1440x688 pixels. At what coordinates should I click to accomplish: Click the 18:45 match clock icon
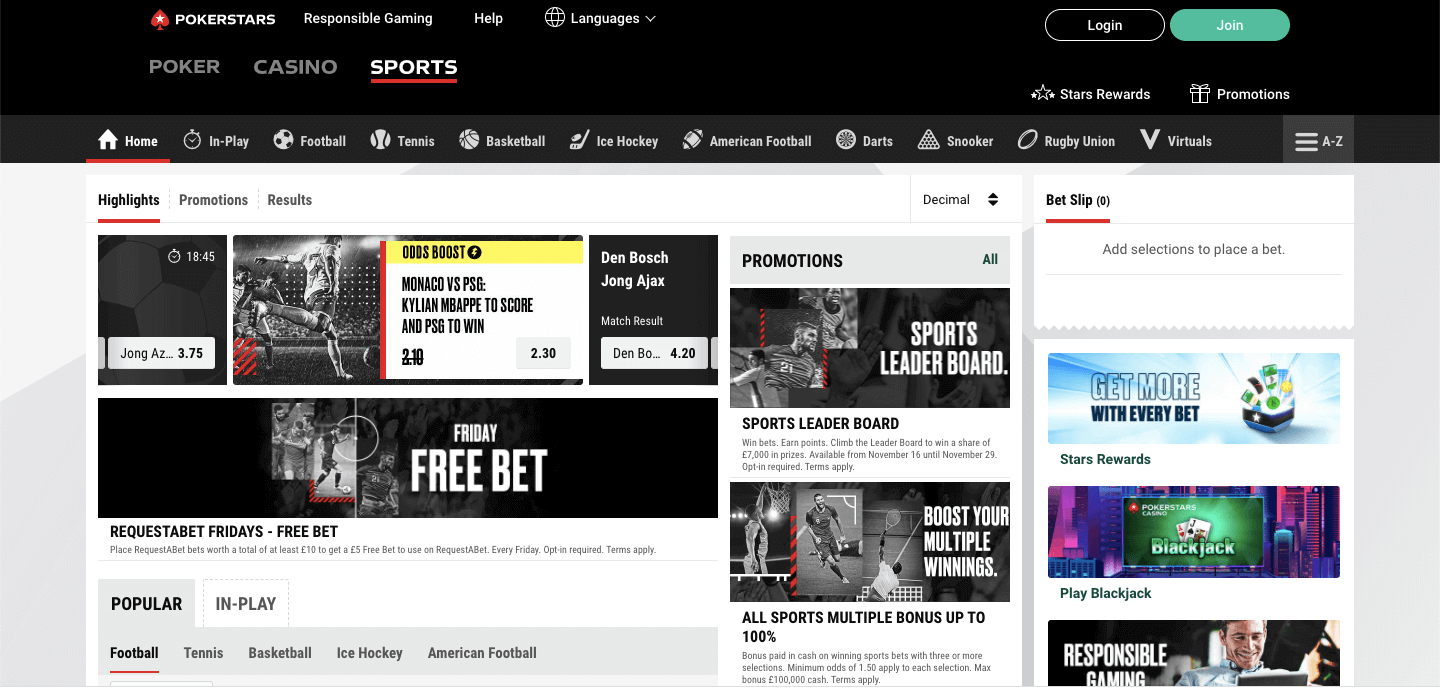click(x=174, y=257)
